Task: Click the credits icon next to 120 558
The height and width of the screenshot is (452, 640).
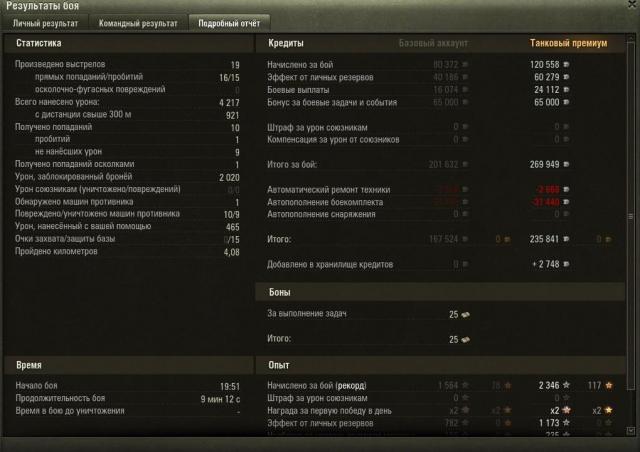Action: click(566, 65)
